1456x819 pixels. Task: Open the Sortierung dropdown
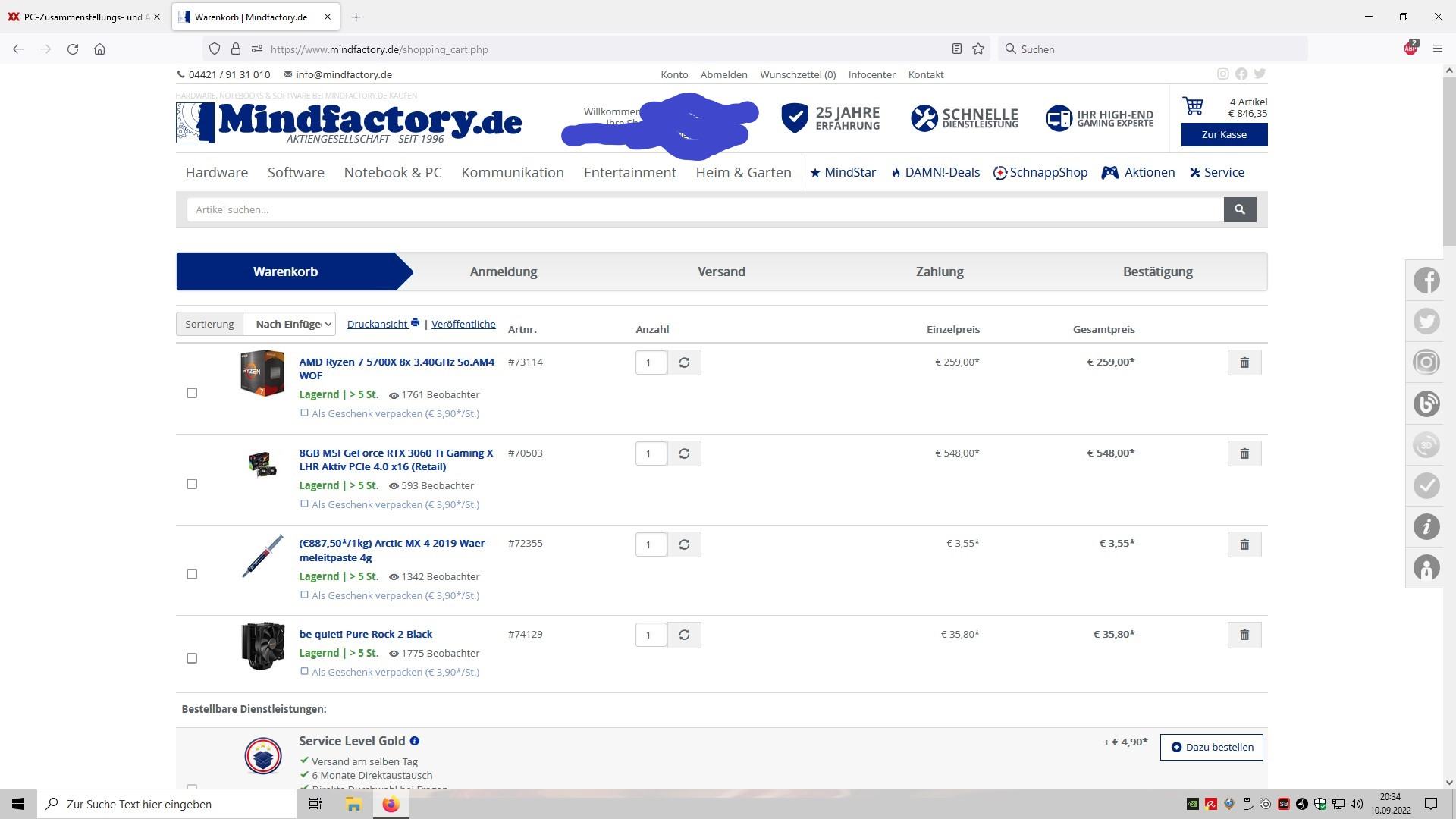tap(290, 324)
